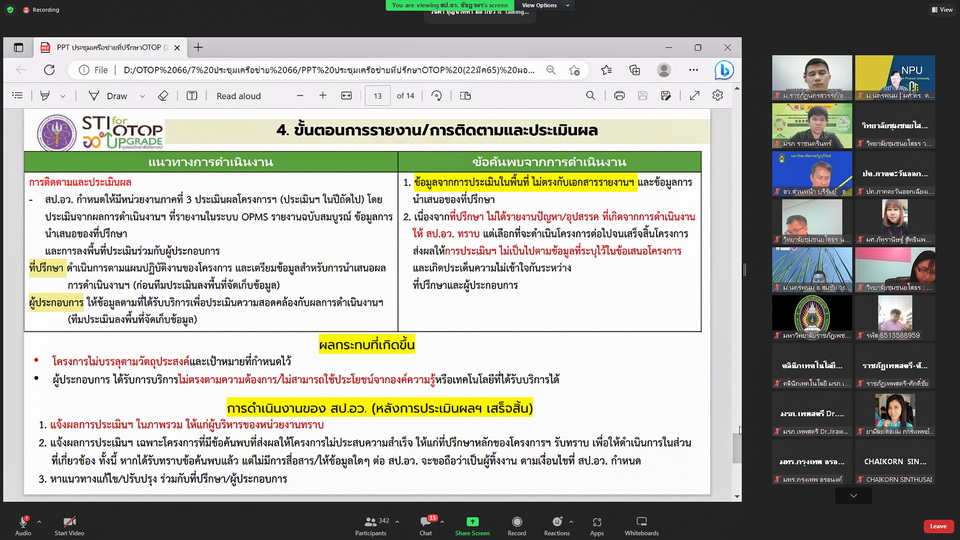The height and width of the screenshot is (540, 960).
Task: Open Zoom Chat
Action: click(x=426, y=525)
